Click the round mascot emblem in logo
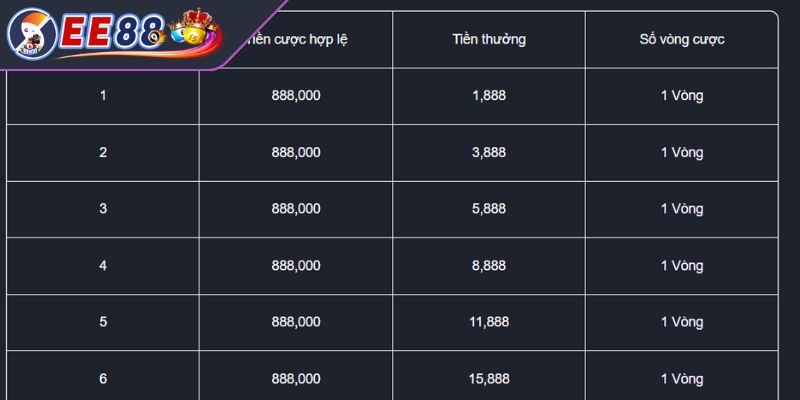 pyautogui.click(x=32, y=34)
